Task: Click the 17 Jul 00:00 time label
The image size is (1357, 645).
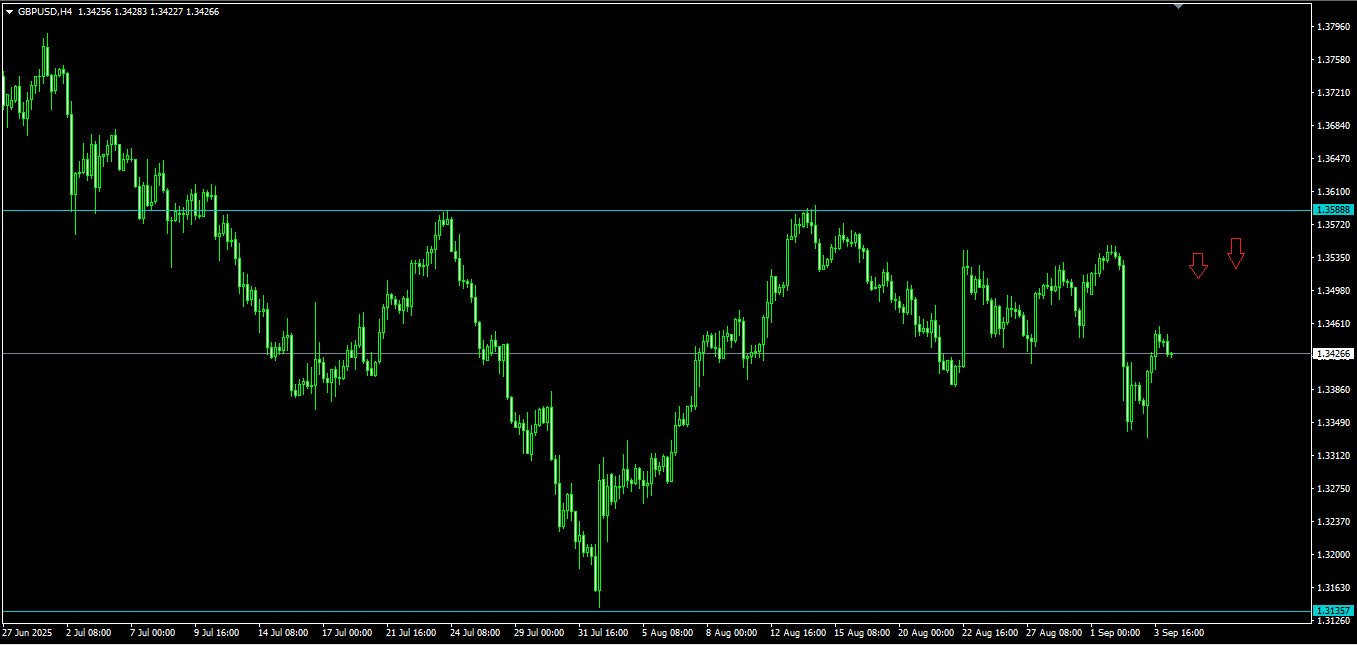Action: (347, 633)
